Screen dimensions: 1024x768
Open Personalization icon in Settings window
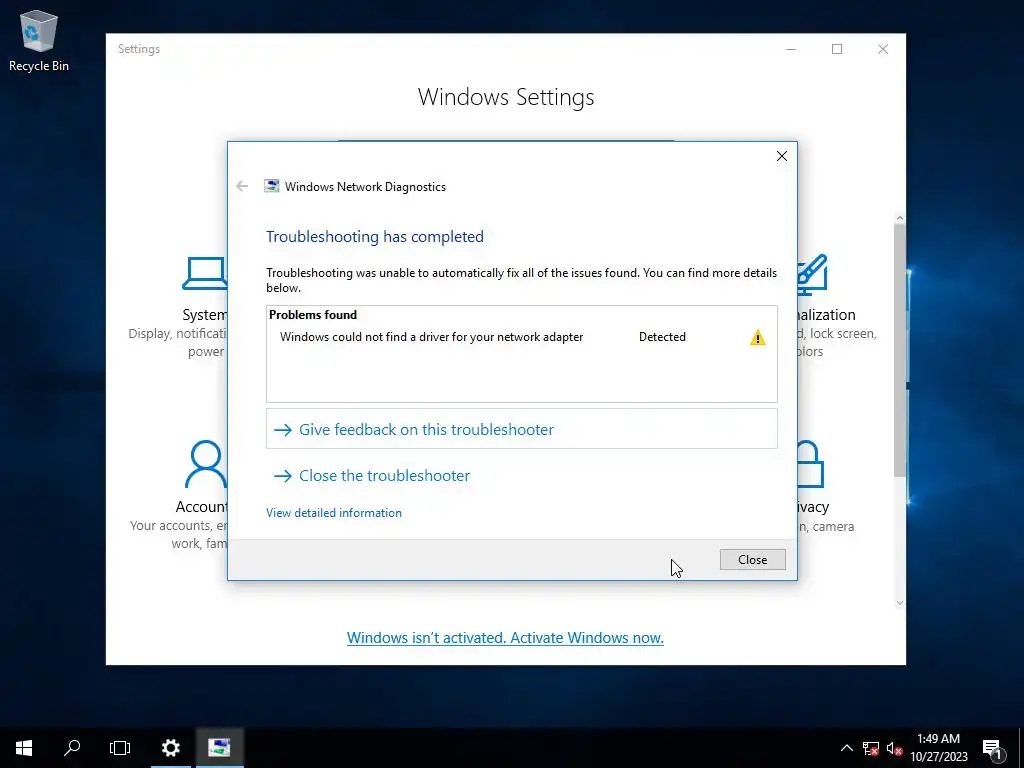812,274
